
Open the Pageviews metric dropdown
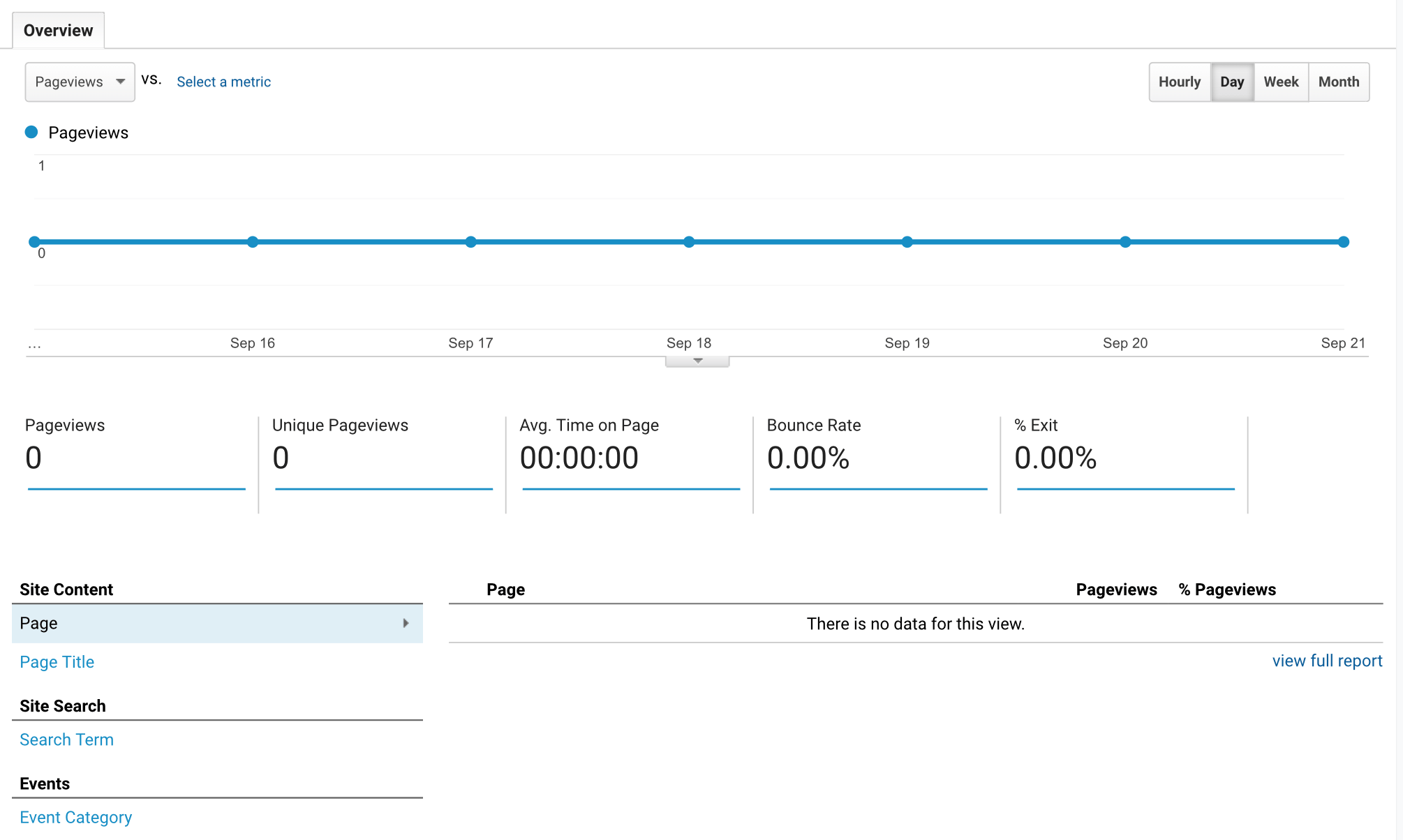pos(79,82)
